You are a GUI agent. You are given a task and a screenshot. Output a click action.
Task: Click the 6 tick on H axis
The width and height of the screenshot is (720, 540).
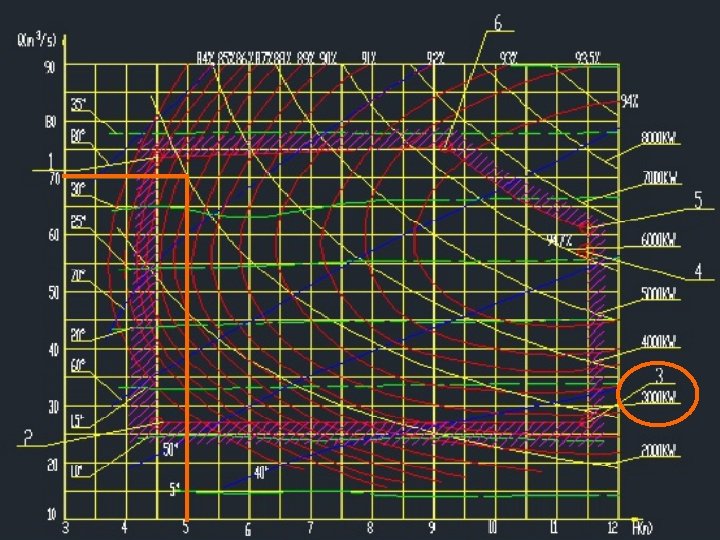coord(248,529)
